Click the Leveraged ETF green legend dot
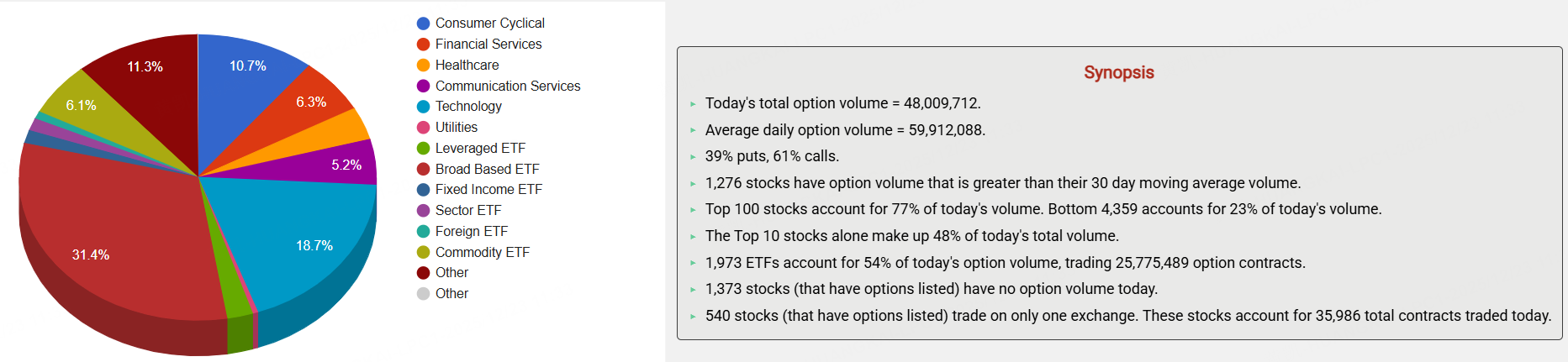Screen dimensions: 1568x362 pos(424,149)
